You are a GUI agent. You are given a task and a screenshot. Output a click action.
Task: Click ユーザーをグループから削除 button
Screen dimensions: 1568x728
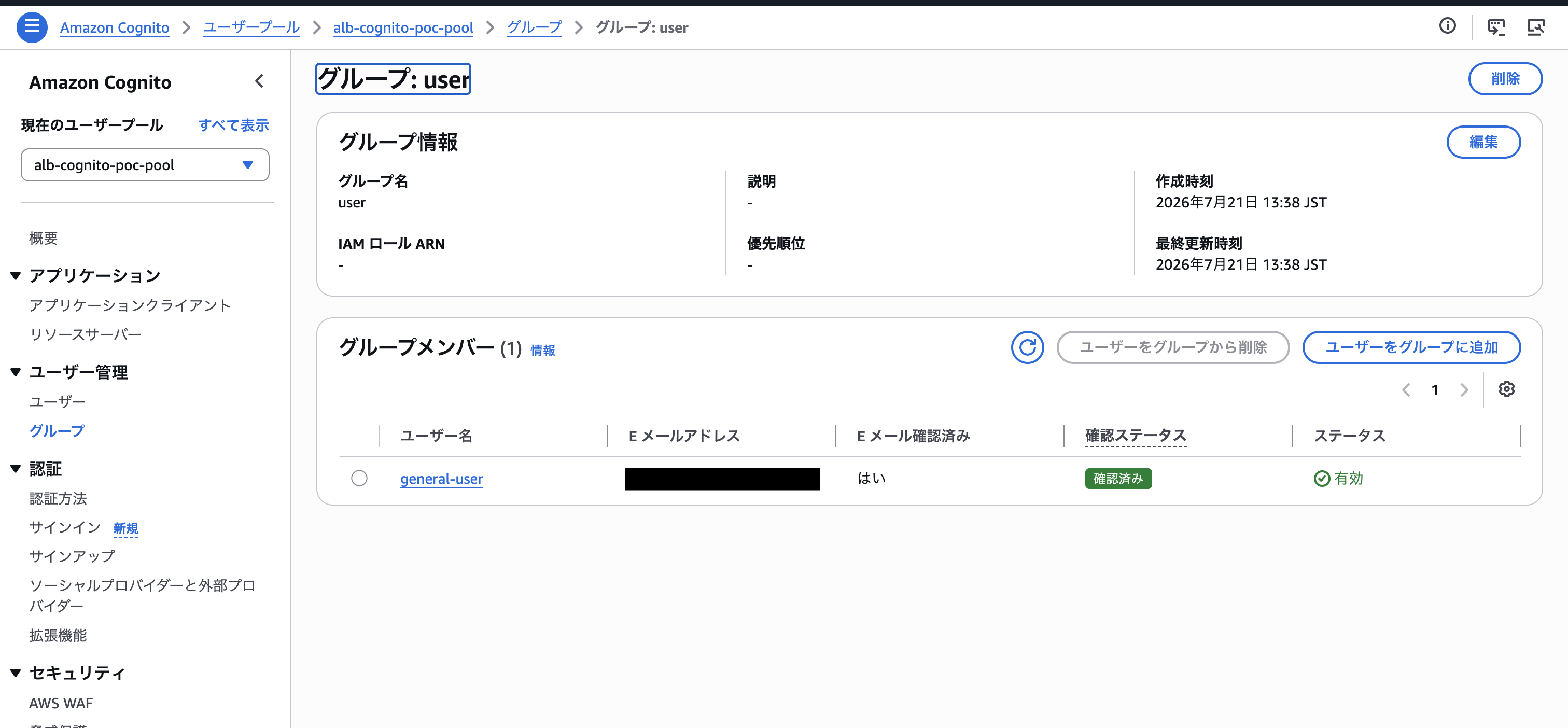1172,347
